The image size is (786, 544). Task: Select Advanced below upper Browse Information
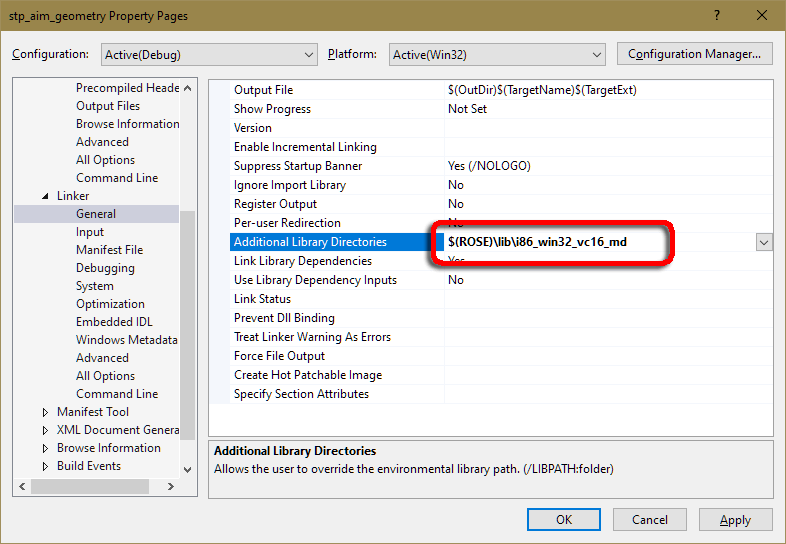(x=102, y=142)
